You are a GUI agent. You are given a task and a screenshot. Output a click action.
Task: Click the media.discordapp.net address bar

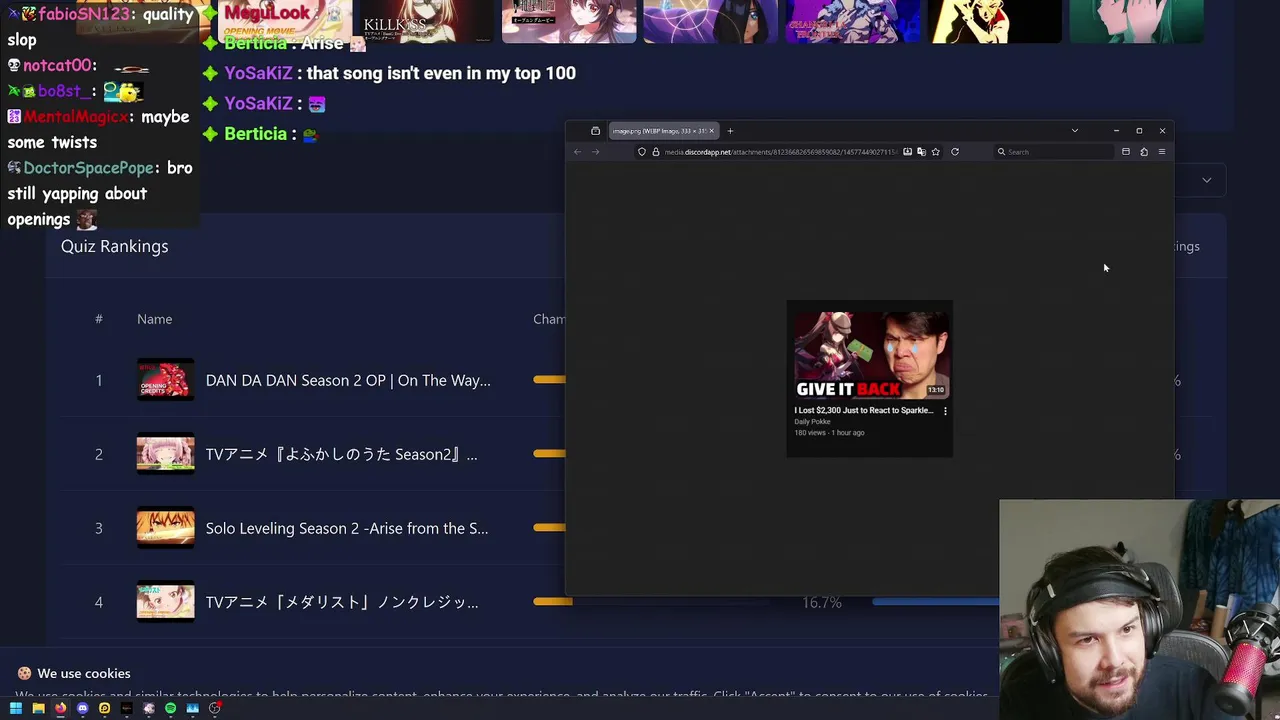780,152
